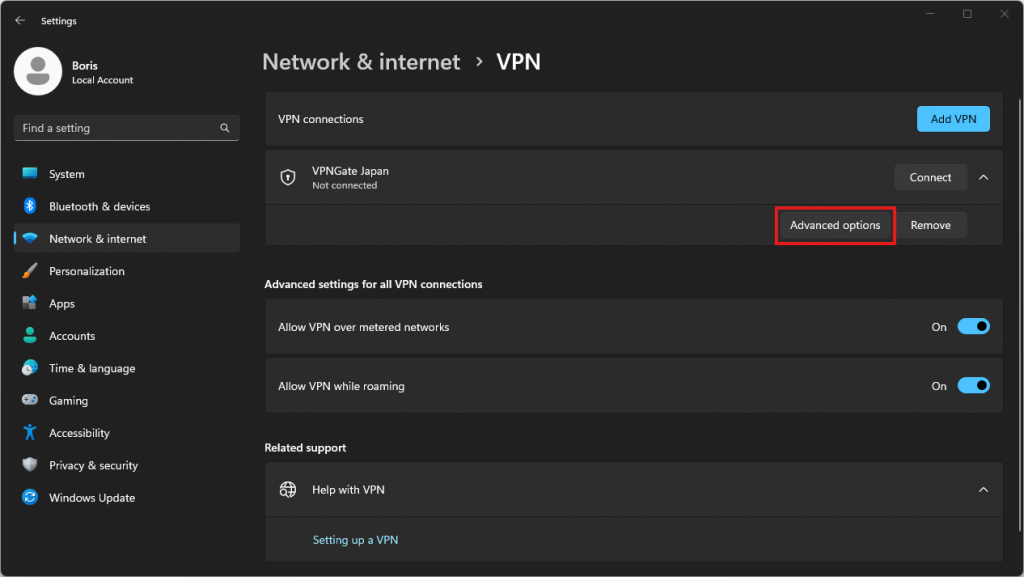Click the Privacy & security shield icon
Image resolution: width=1024 pixels, height=577 pixels.
(x=30, y=465)
